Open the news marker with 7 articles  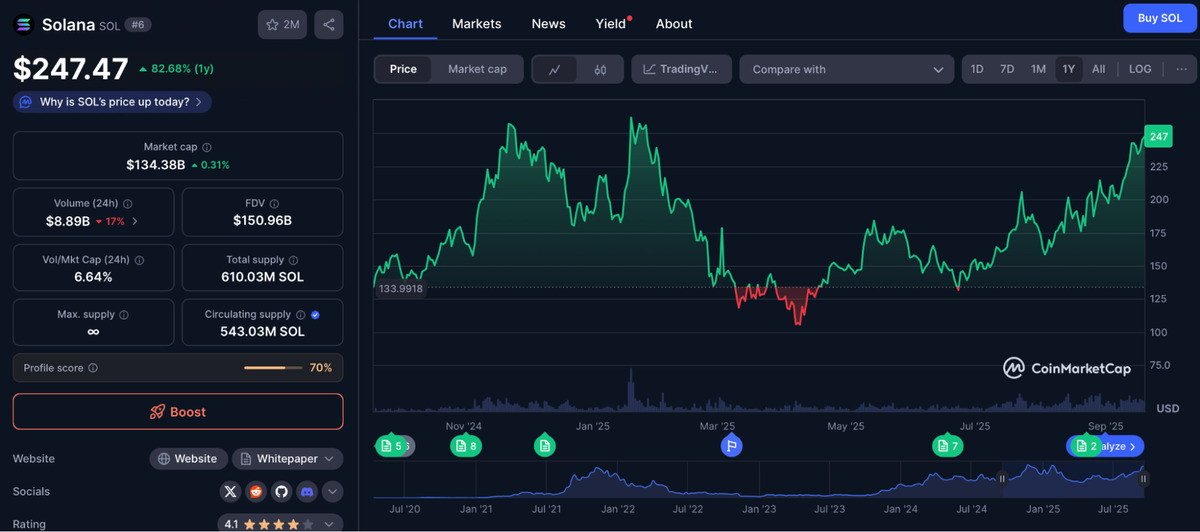click(948, 446)
